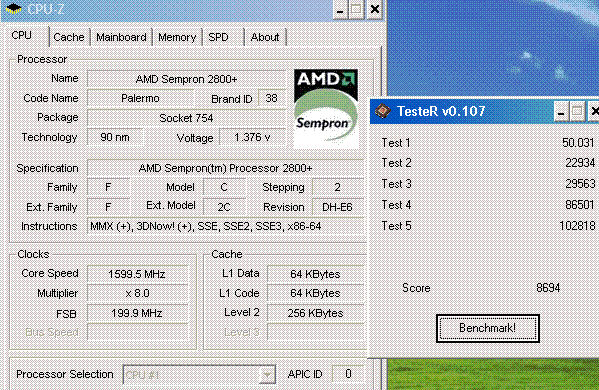The height and width of the screenshot is (390, 599).
Task: Click the Score label in TesteR
Action: (x=416, y=288)
